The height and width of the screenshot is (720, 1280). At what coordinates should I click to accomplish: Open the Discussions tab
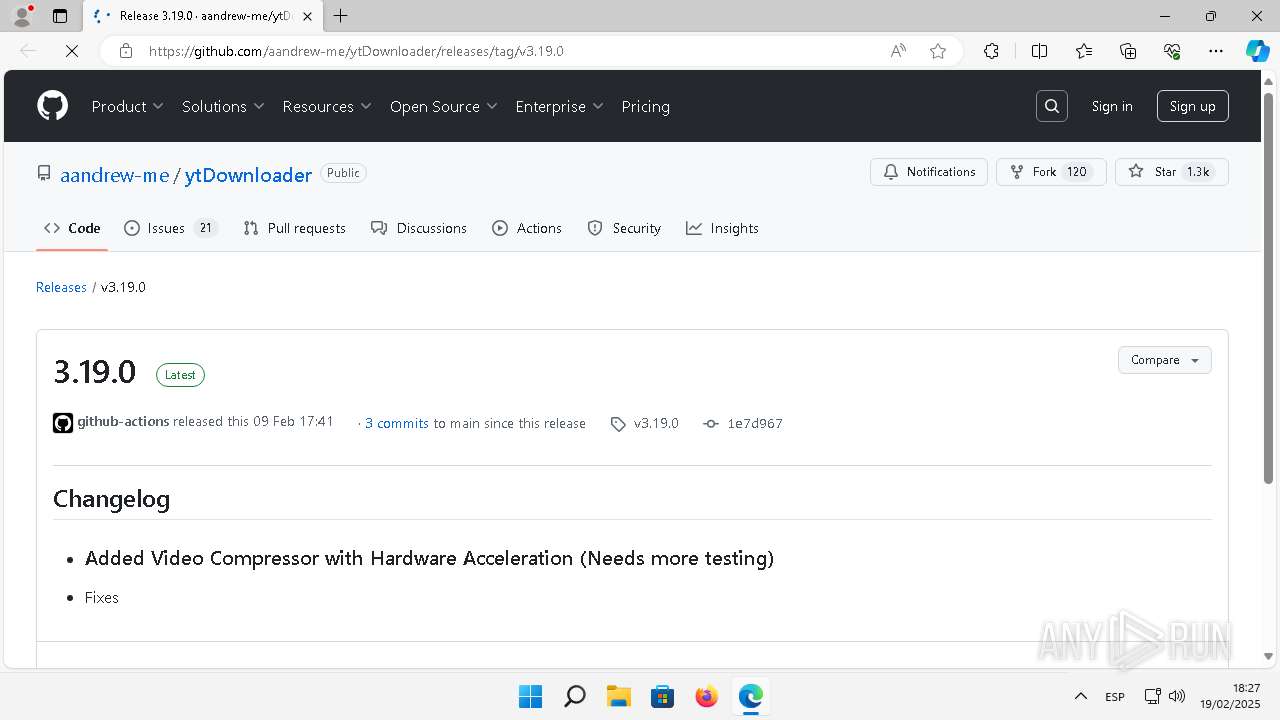click(x=419, y=228)
